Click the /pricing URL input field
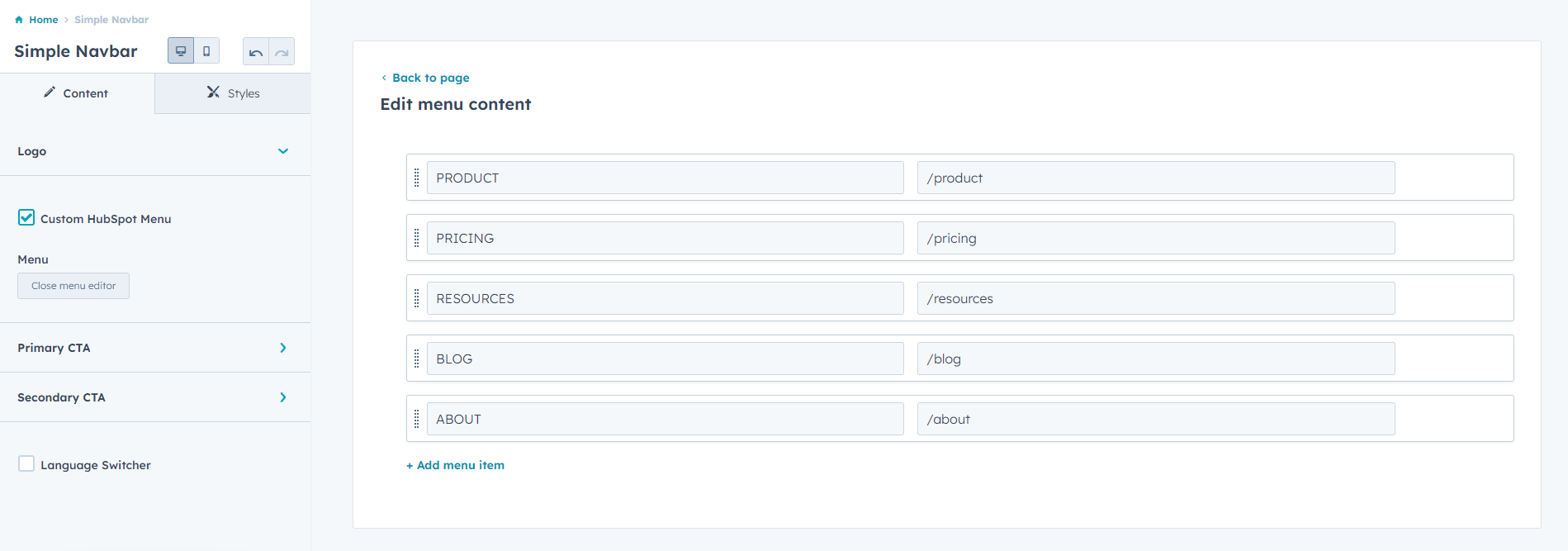The width and height of the screenshot is (1568, 551). (x=1155, y=238)
